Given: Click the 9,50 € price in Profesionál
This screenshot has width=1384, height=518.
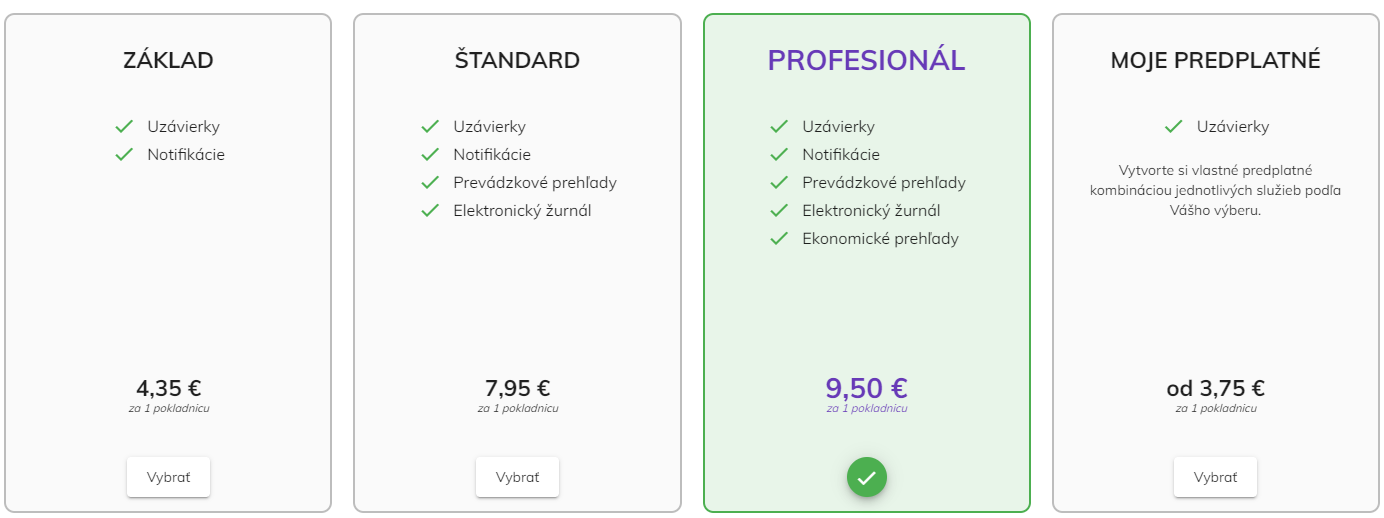Looking at the screenshot, I should click(866, 388).
